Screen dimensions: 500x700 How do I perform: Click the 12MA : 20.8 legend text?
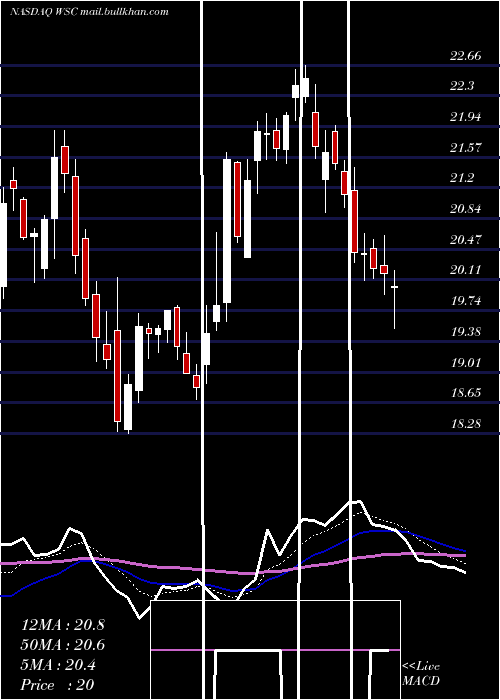tap(63, 625)
